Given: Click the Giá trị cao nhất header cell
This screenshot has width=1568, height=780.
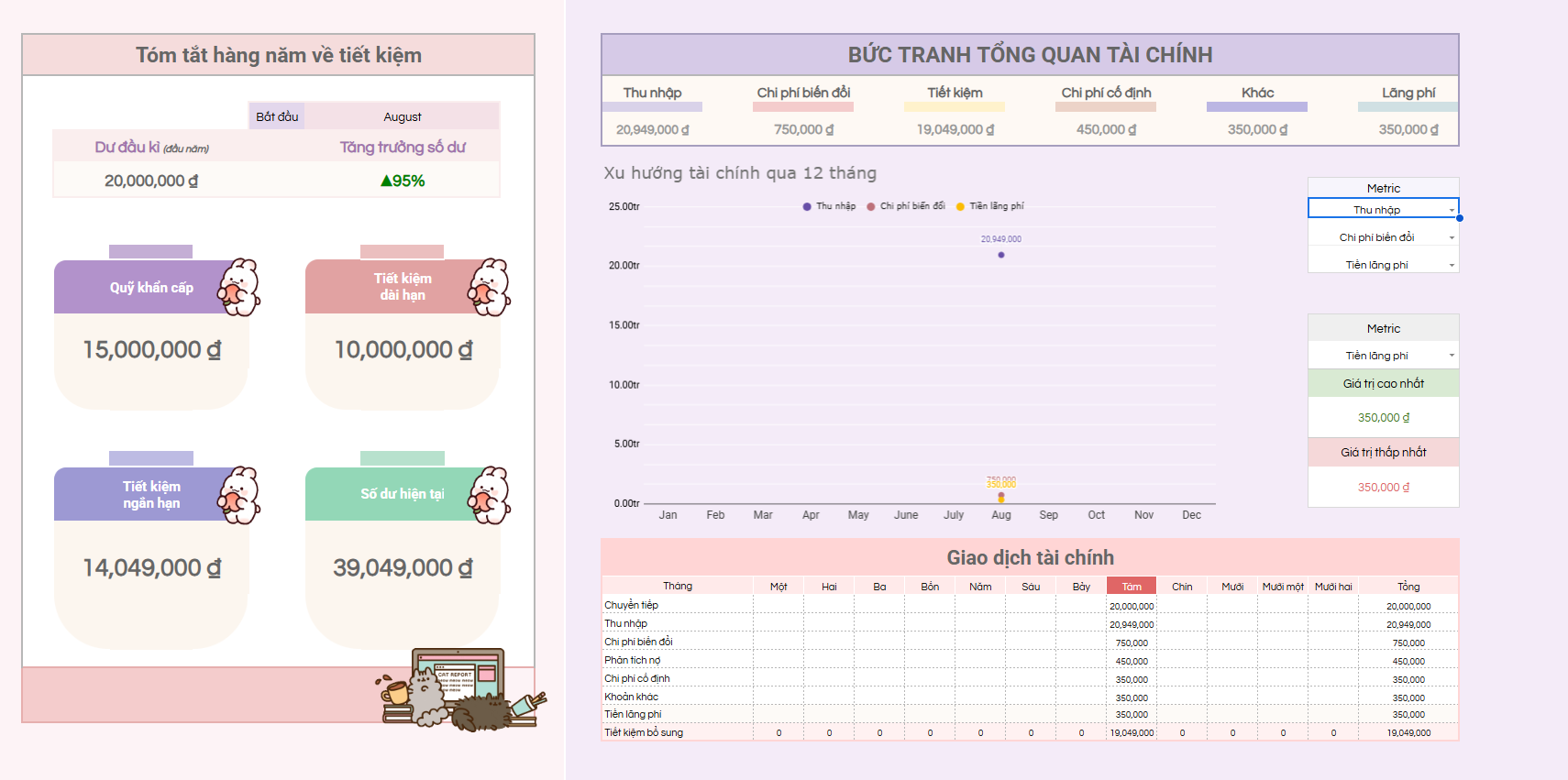Looking at the screenshot, I should click(x=1383, y=383).
